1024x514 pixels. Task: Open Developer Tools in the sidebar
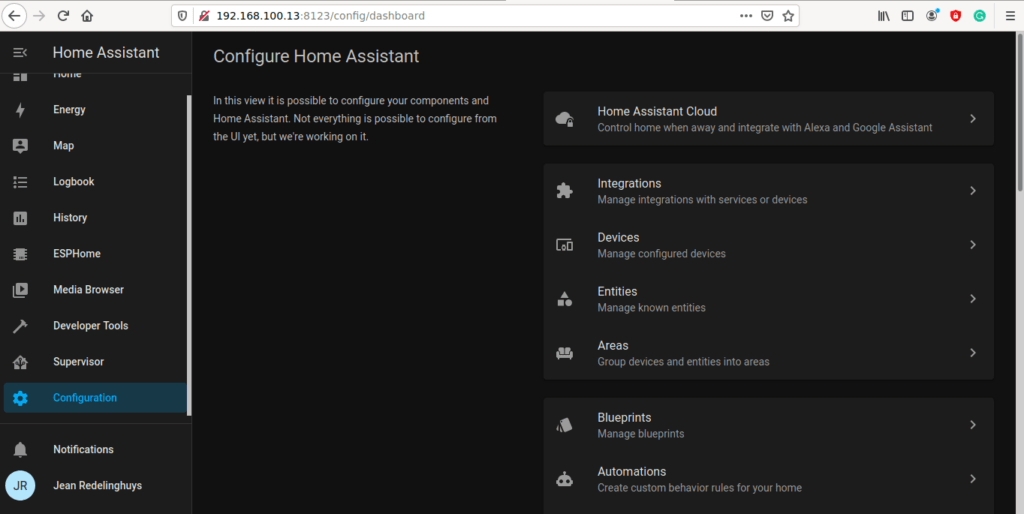(x=95, y=326)
